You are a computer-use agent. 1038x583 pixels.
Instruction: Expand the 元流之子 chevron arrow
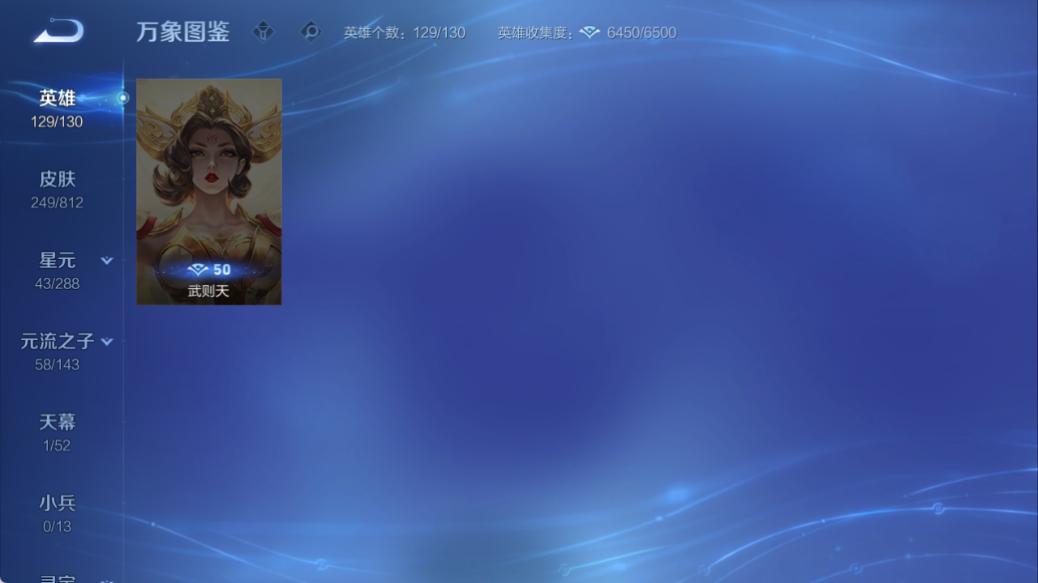point(107,342)
